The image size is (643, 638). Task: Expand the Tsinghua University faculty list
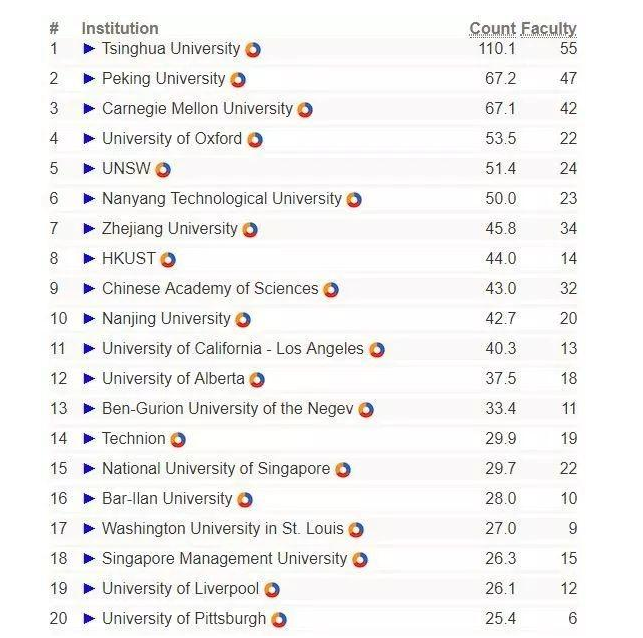[89, 49]
